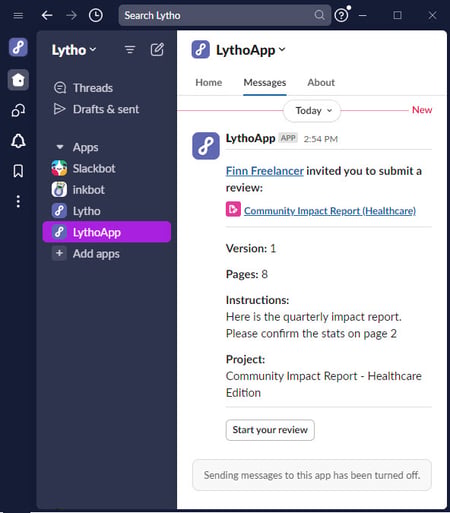Open the Today date dropdown

pyautogui.click(x=312, y=111)
